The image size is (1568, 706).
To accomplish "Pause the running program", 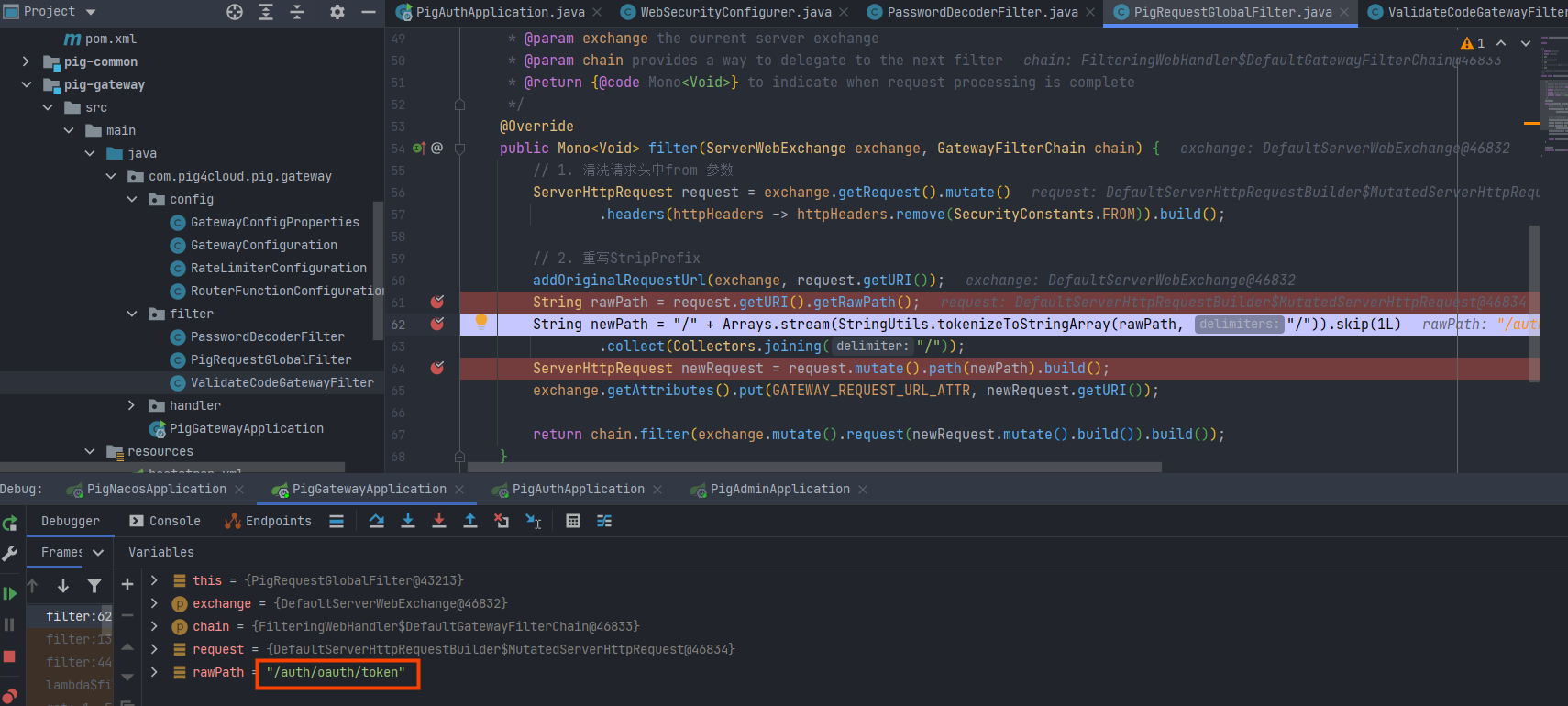I will pos(10,624).
